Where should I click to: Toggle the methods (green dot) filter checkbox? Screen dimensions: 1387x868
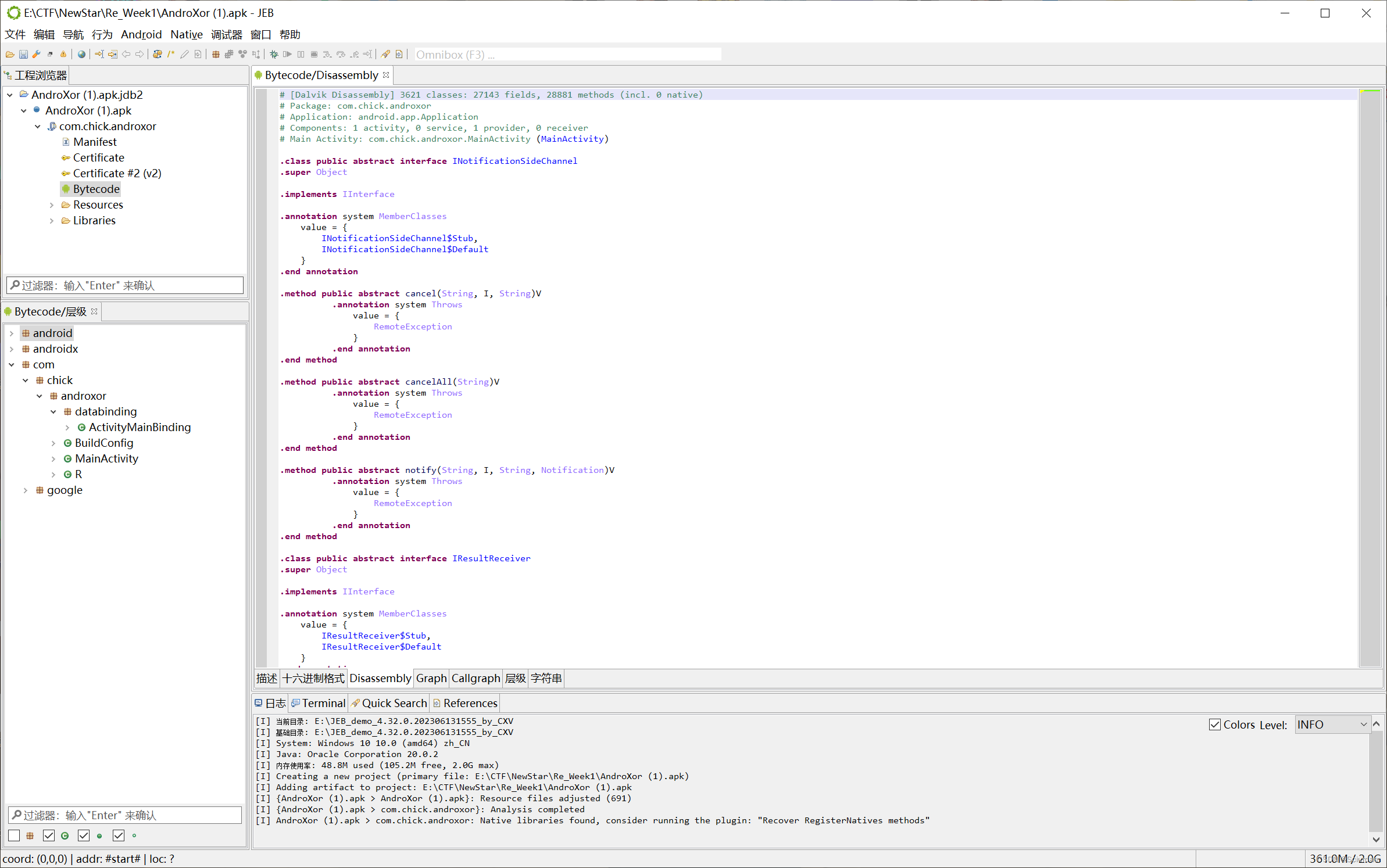click(84, 835)
